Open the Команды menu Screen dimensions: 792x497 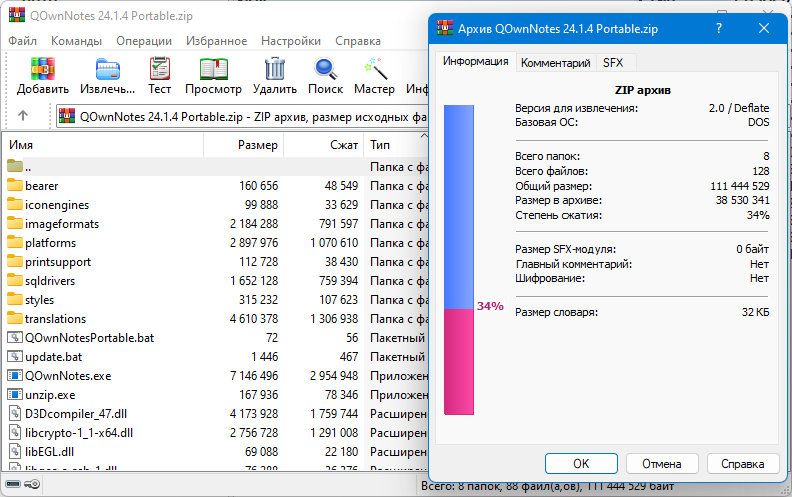click(76, 41)
